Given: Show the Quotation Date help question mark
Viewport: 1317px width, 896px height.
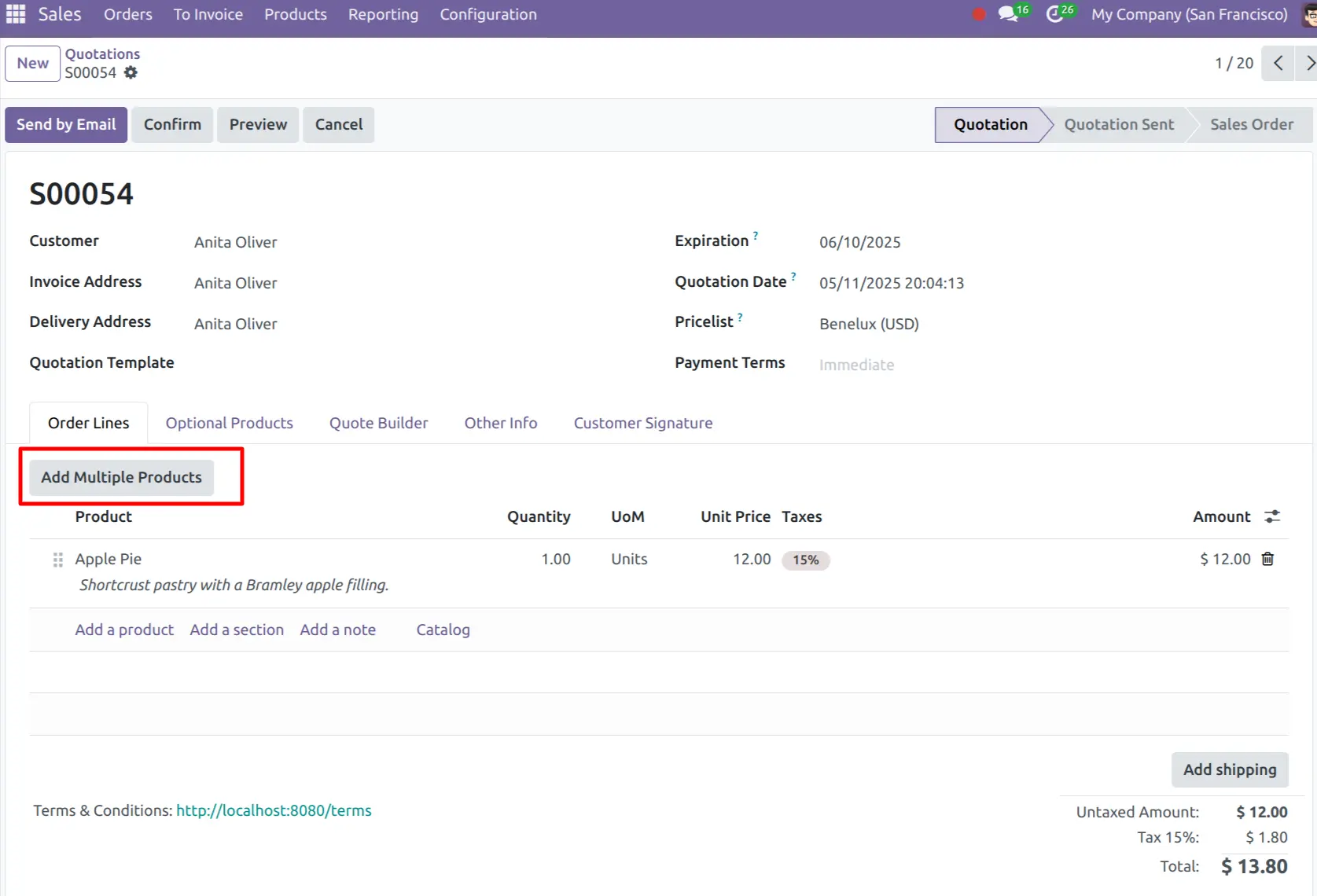Looking at the screenshot, I should pyautogui.click(x=793, y=276).
